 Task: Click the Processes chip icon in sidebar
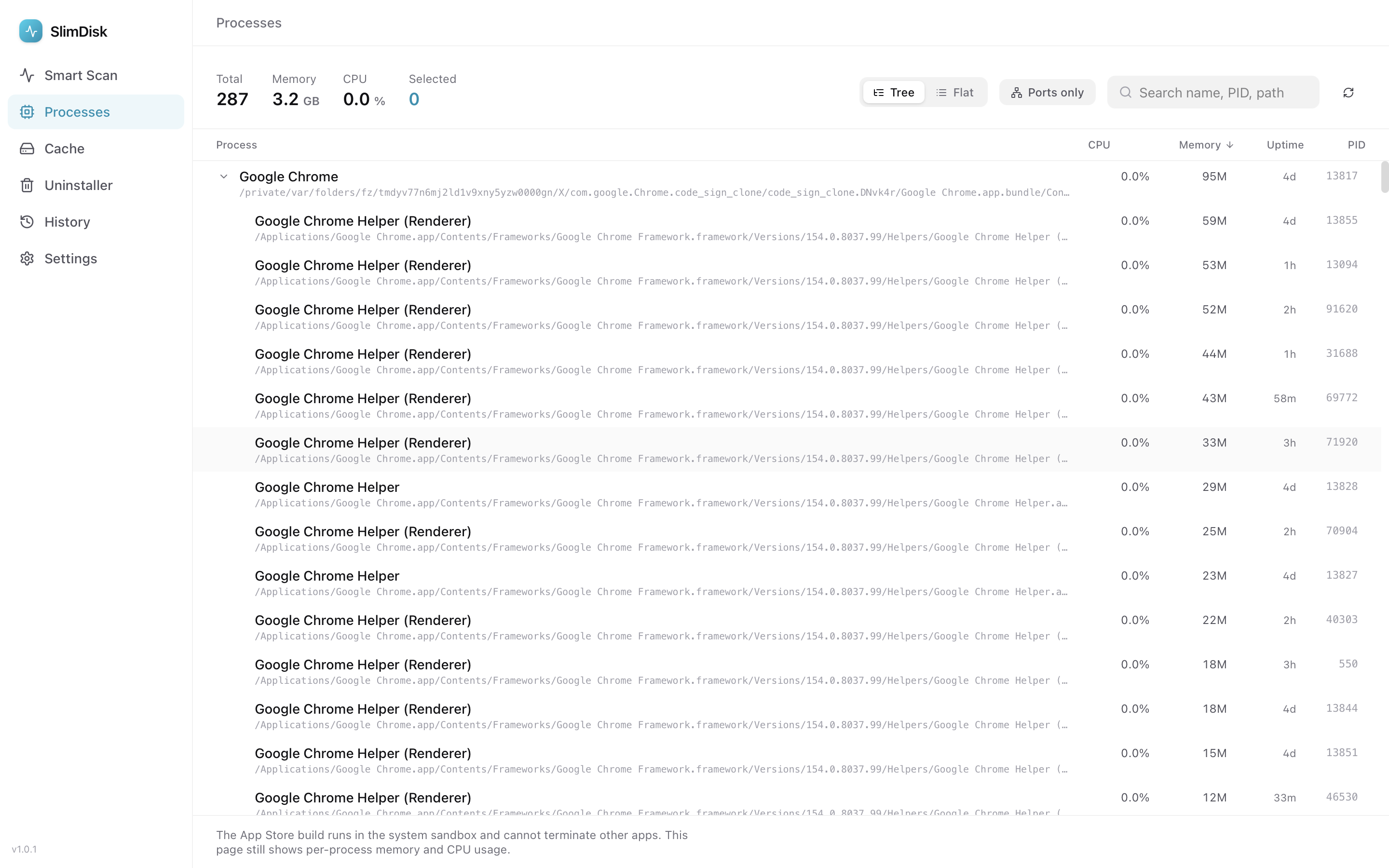pyautogui.click(x=27, y=112)
